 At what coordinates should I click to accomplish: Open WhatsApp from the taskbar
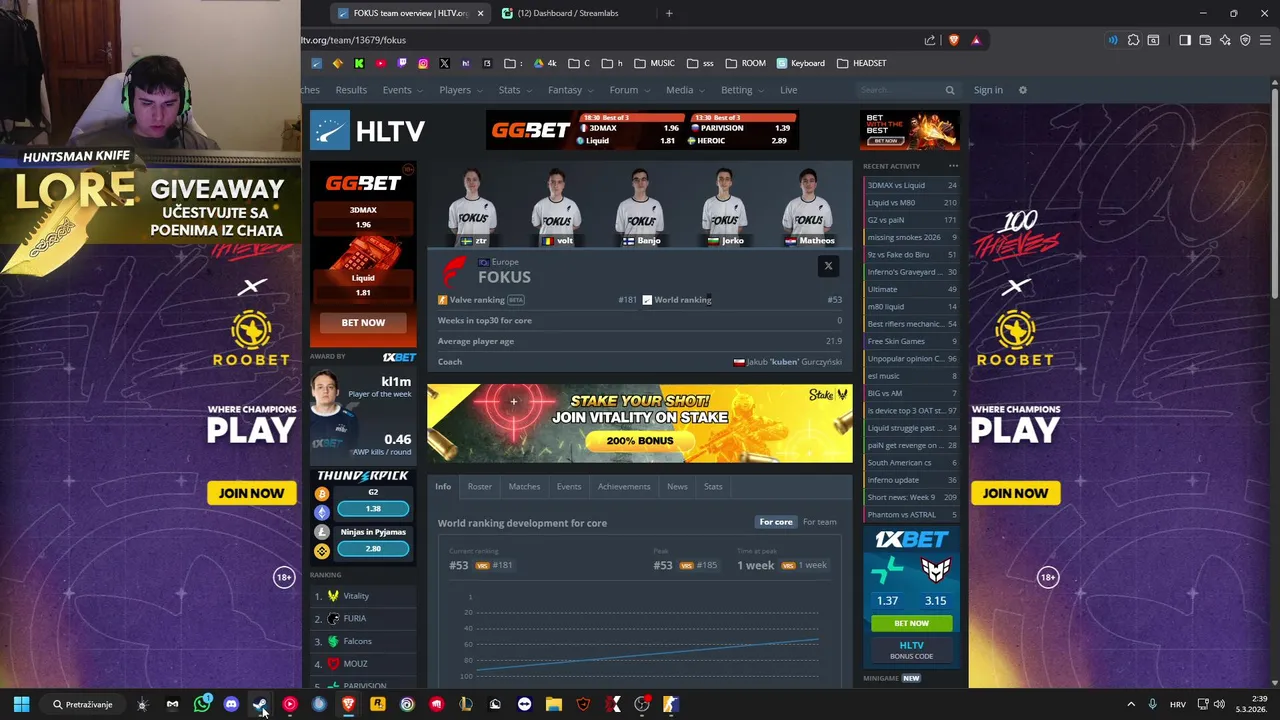pyautogui.click(x=202, y=704)
